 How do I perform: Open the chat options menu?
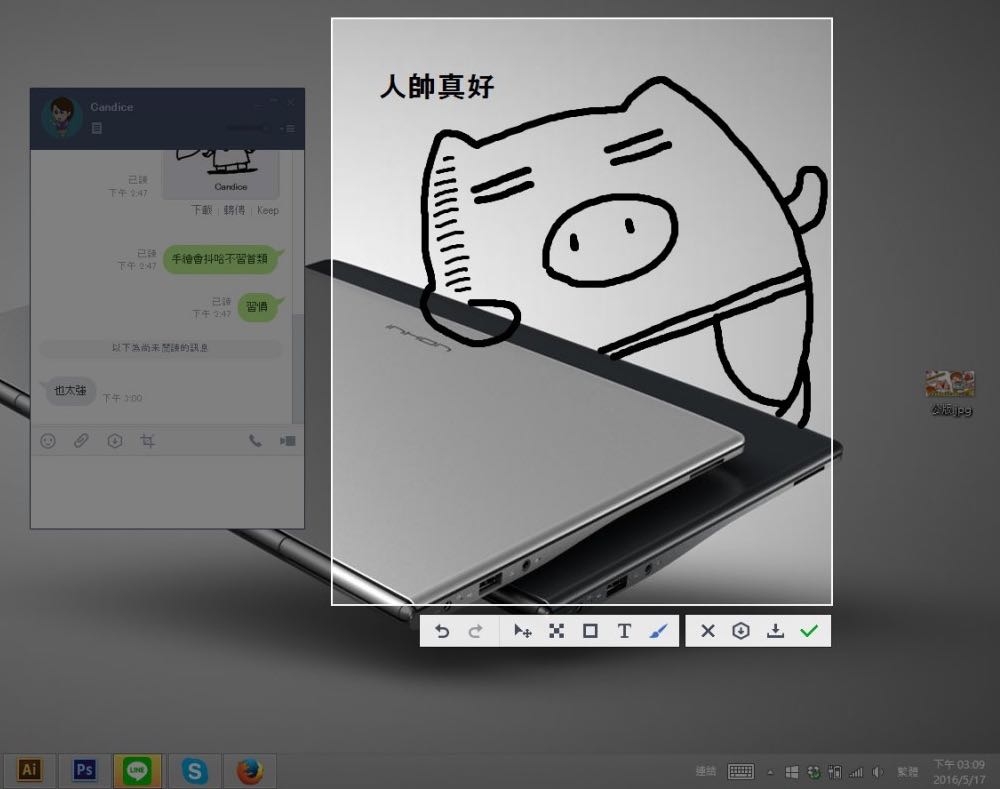click(288, 128)
